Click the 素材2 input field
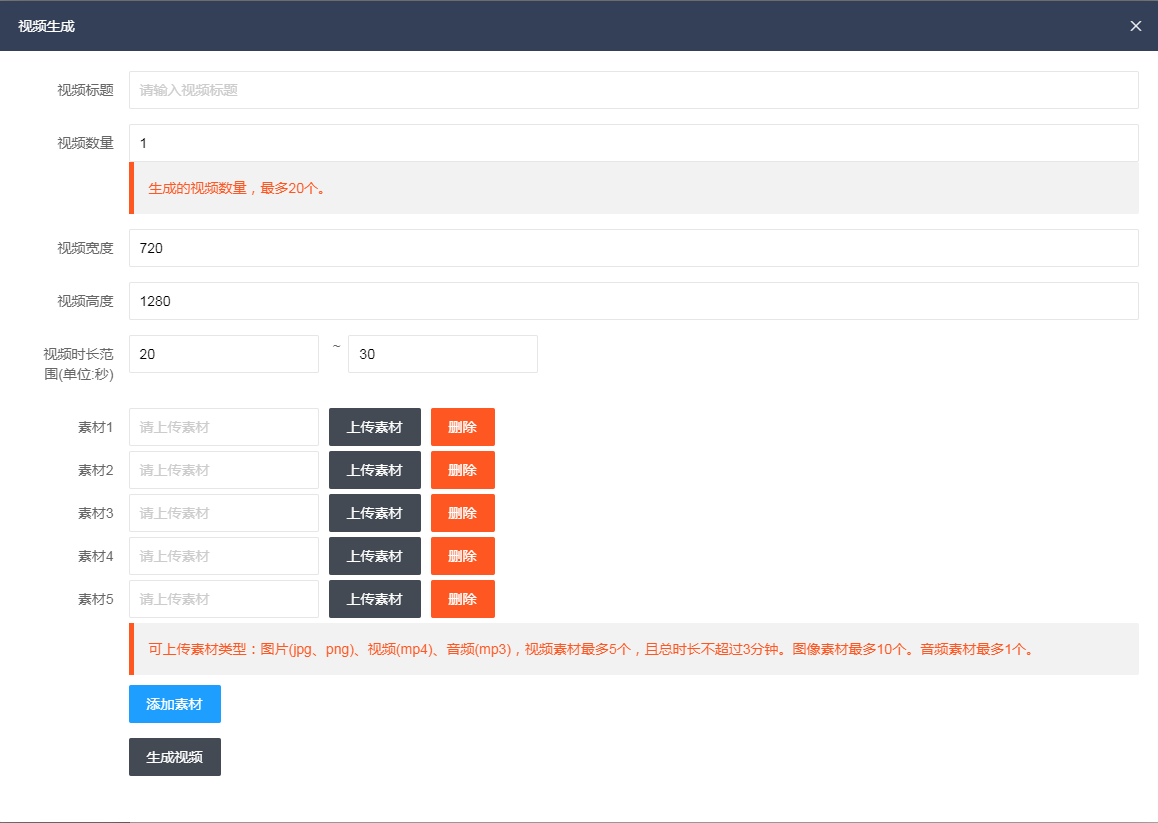This screenshot has height=823, width=1158. (224, 470)
